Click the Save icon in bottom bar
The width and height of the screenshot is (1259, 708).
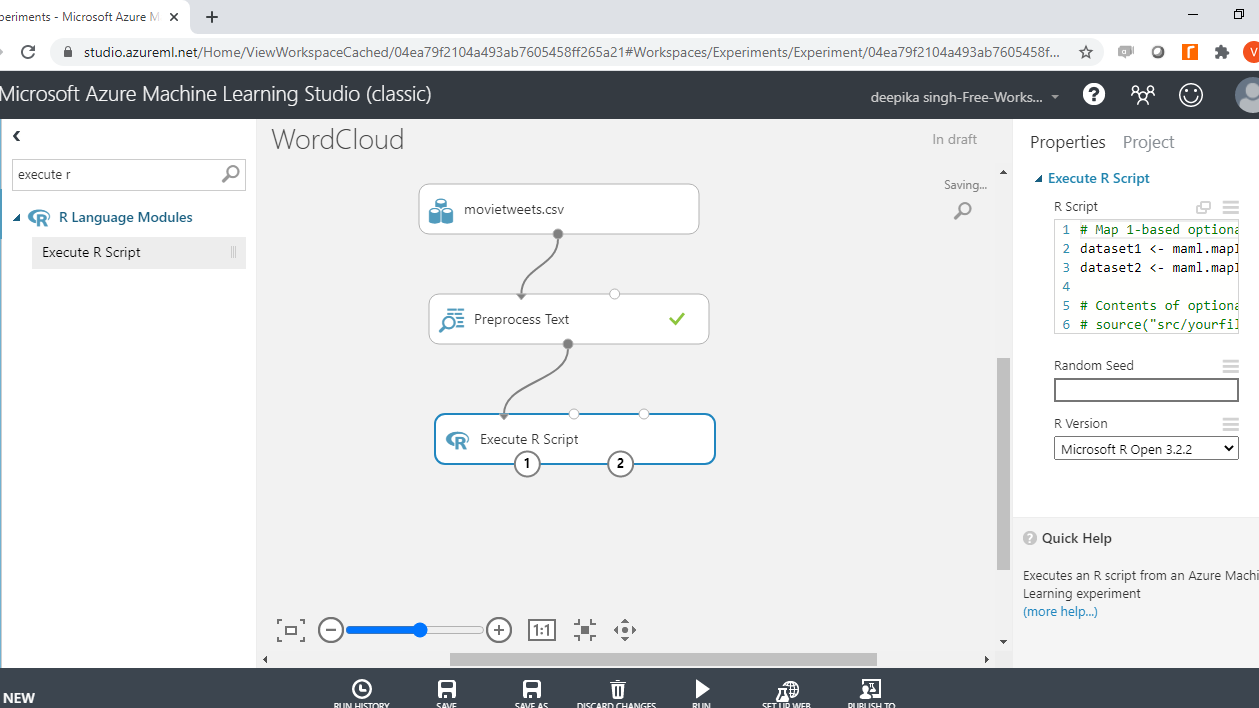447,689
